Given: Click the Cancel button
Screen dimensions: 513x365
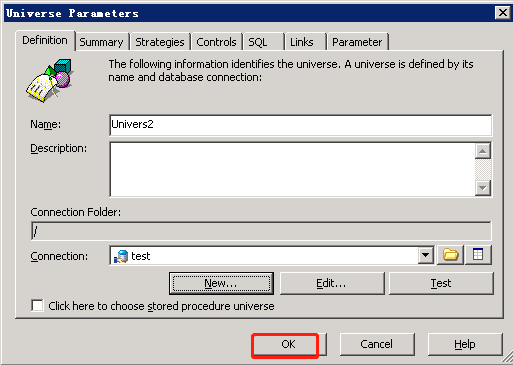Looking at the screenshot, I should 377,344.
